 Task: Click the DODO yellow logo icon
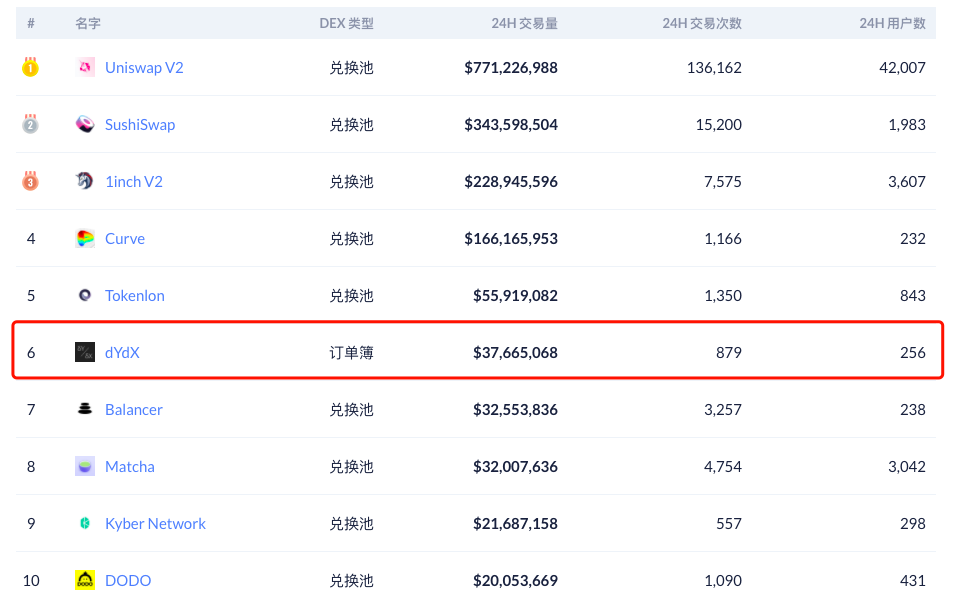[x=85, y=580]
